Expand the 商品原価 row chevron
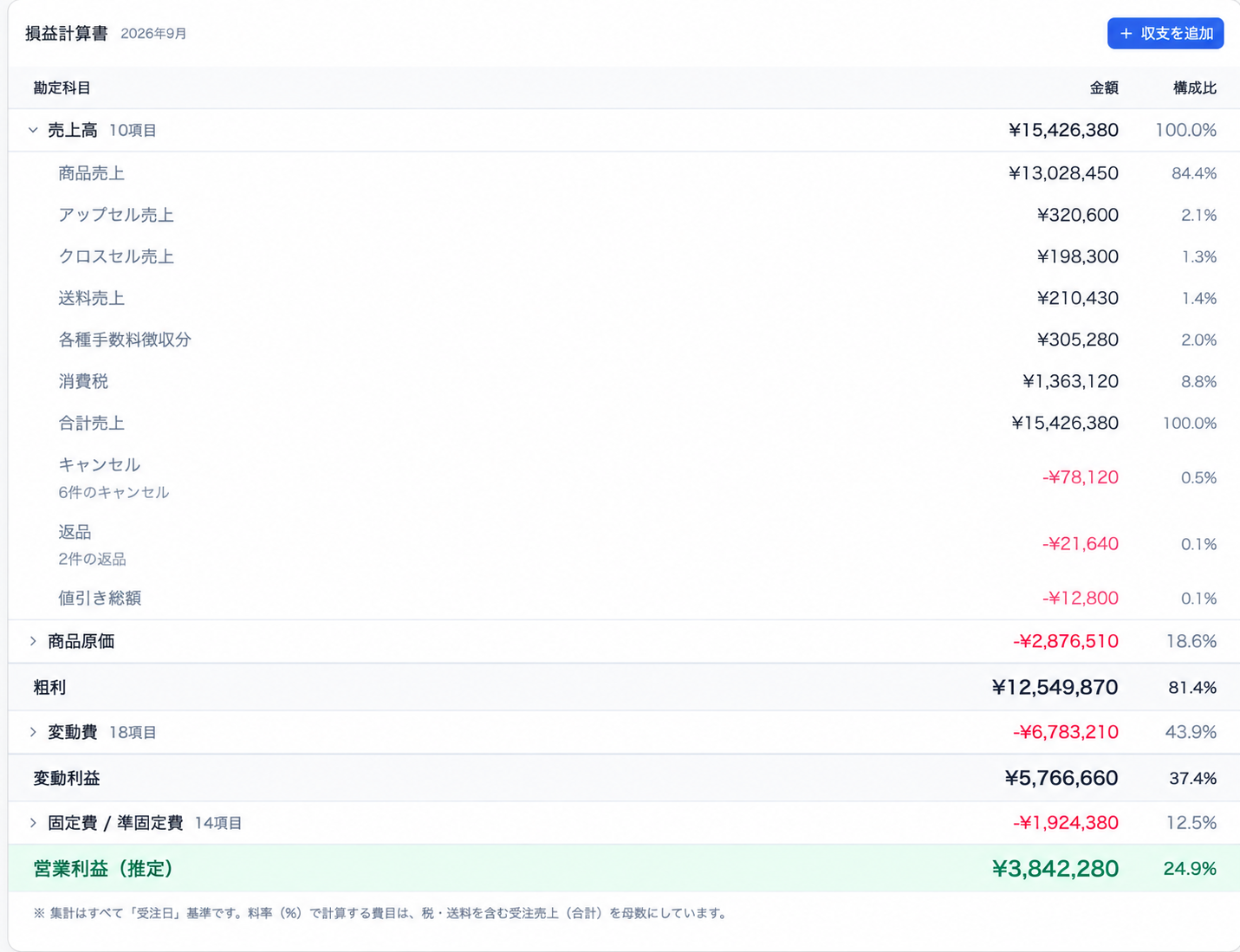This screenshot has width=1240, height=952. pos(33,641)
